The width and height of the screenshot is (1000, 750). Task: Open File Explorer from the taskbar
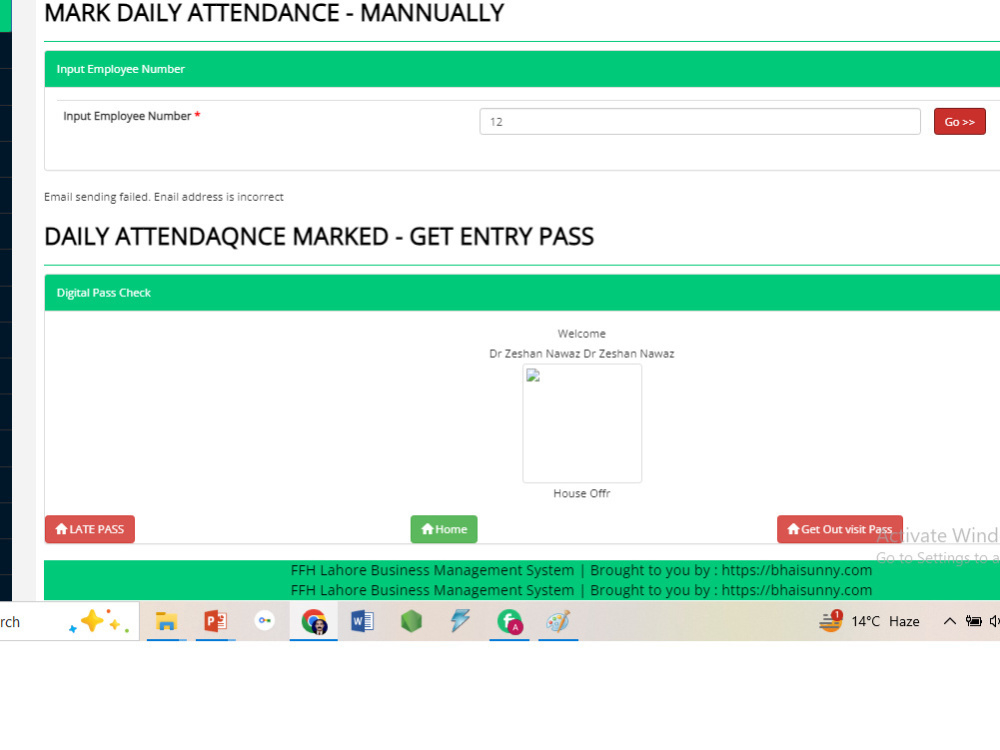point(166,621)
